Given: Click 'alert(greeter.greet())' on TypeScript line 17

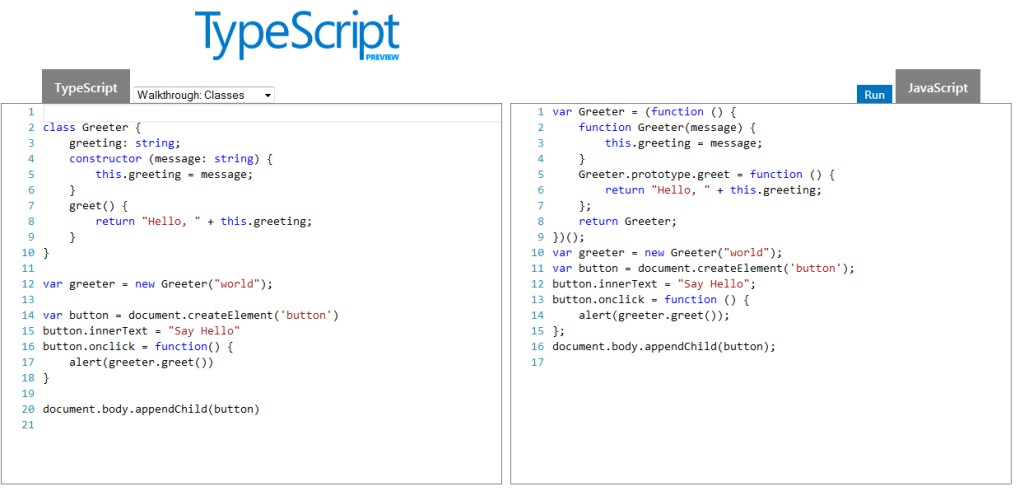Looking at the screenshot, I should [x=141, y=362].
